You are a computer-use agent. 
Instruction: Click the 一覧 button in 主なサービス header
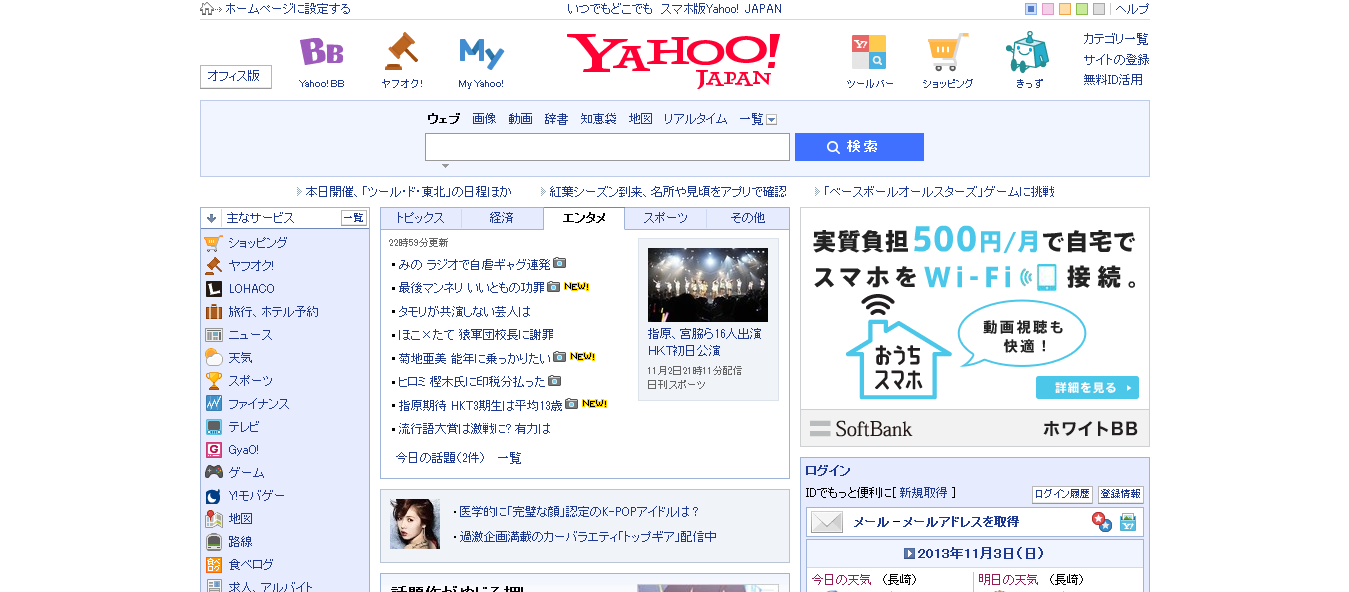coord(354,218)
